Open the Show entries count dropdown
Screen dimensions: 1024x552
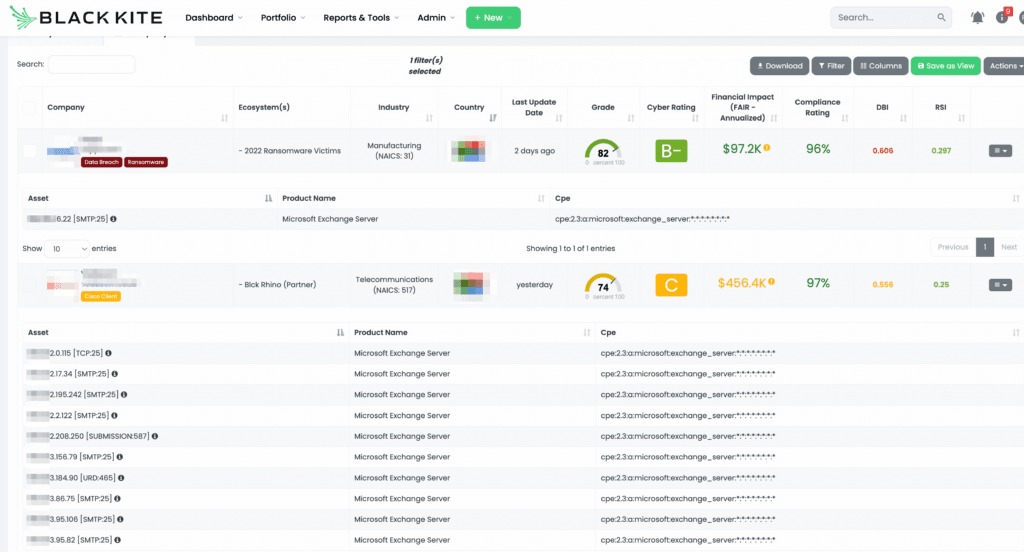tap(68, 248)
